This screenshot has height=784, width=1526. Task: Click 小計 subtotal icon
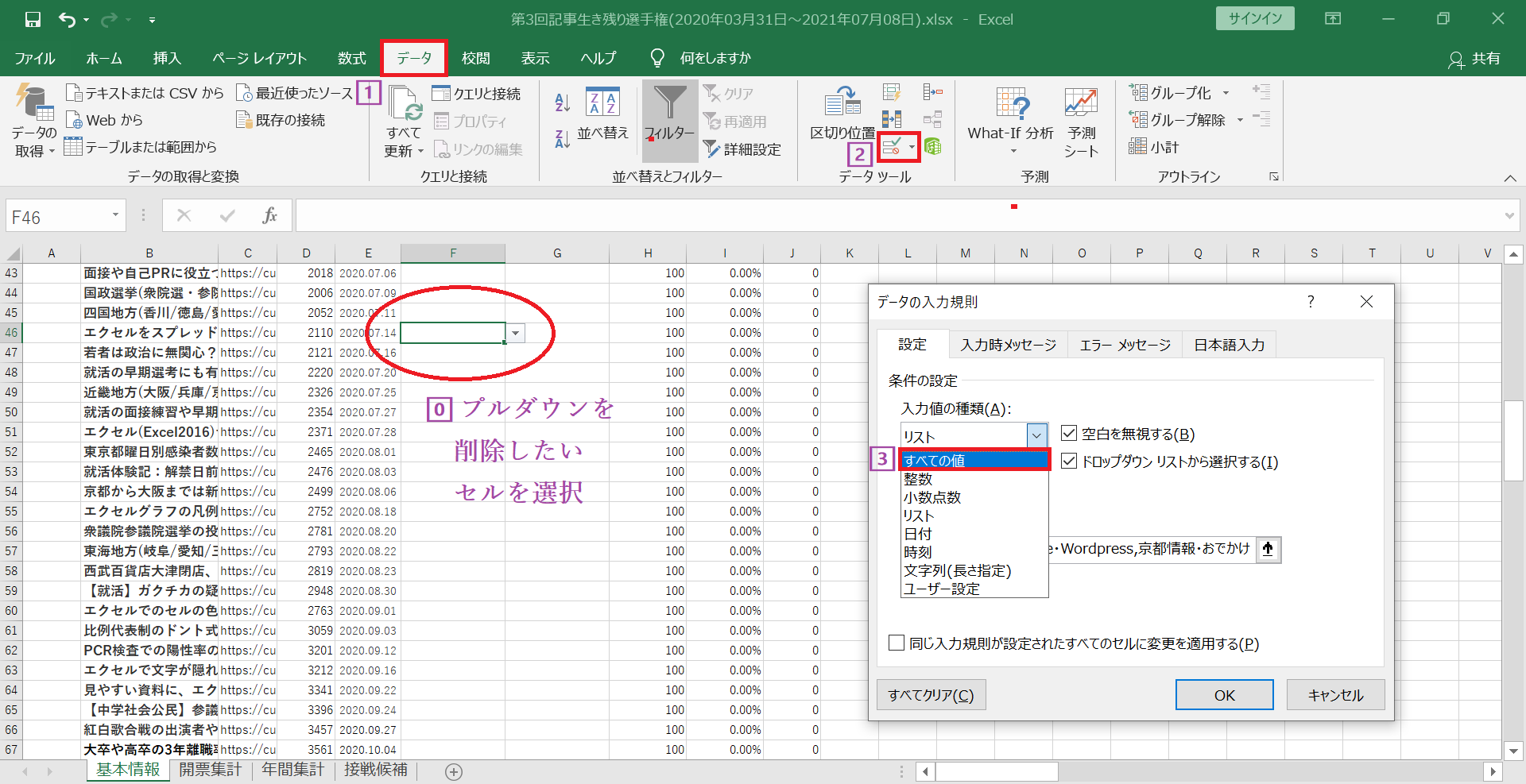point(1154,147)
